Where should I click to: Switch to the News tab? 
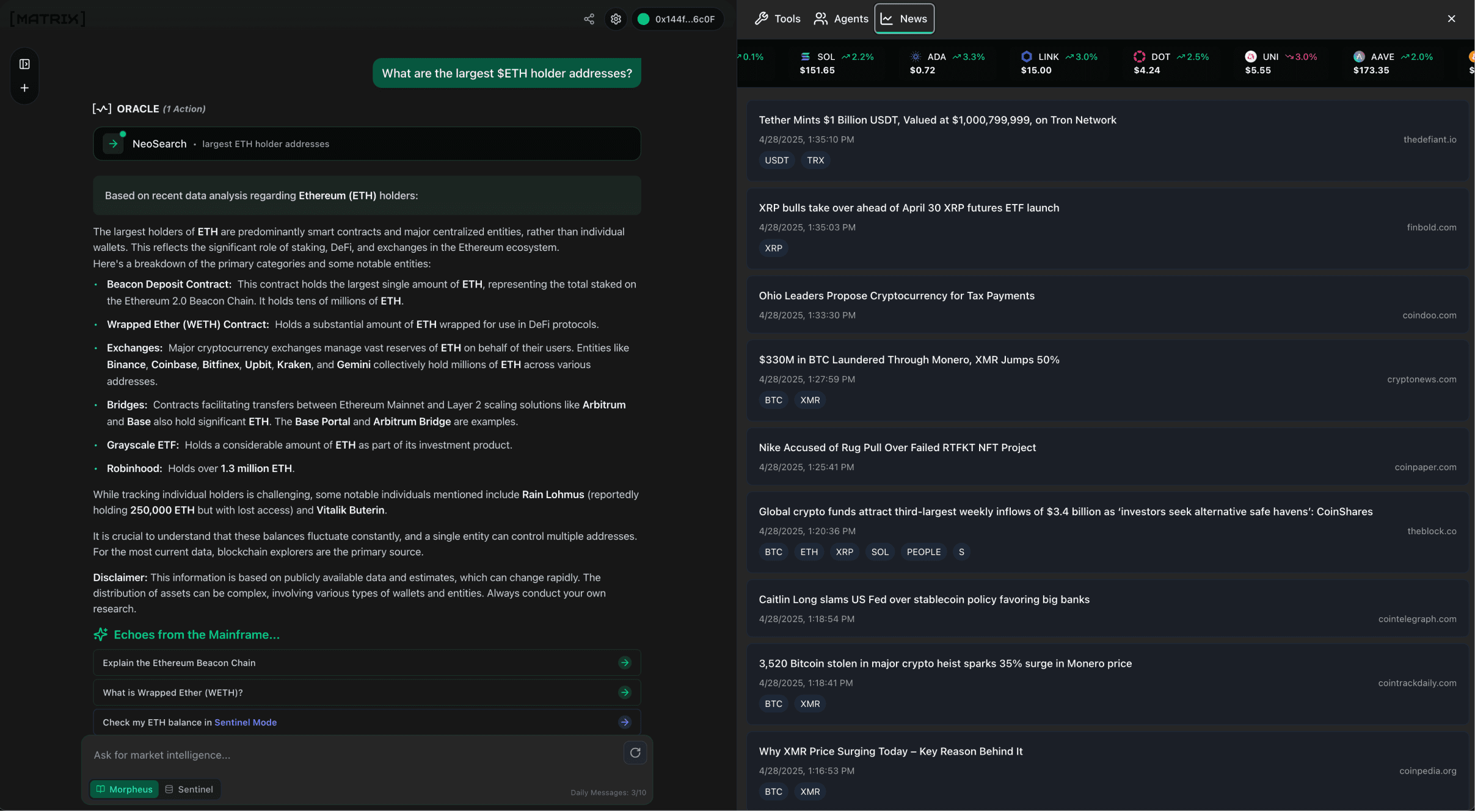click(x=904, y=18)
